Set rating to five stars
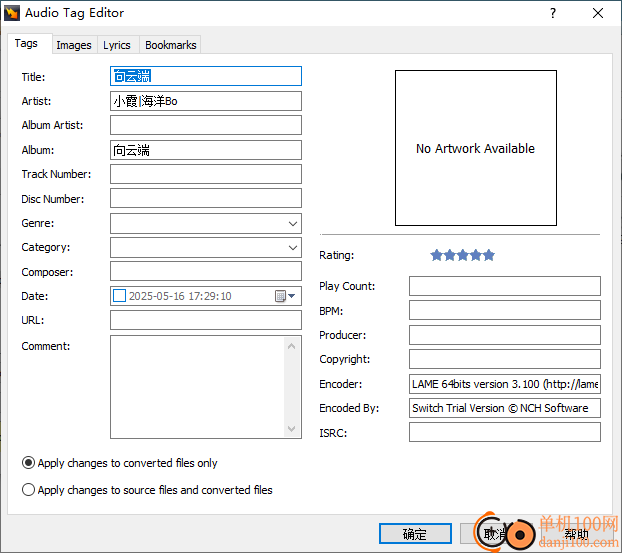Screen dimensions: 622x553 click(x=489, y=255)
